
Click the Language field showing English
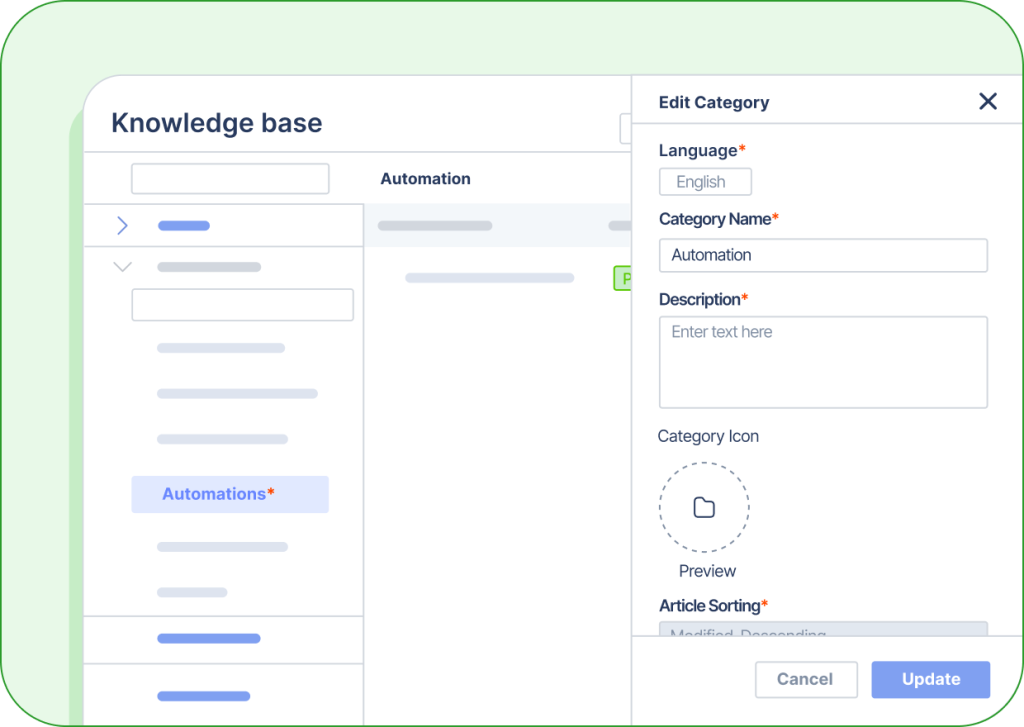tap(705, 181)
